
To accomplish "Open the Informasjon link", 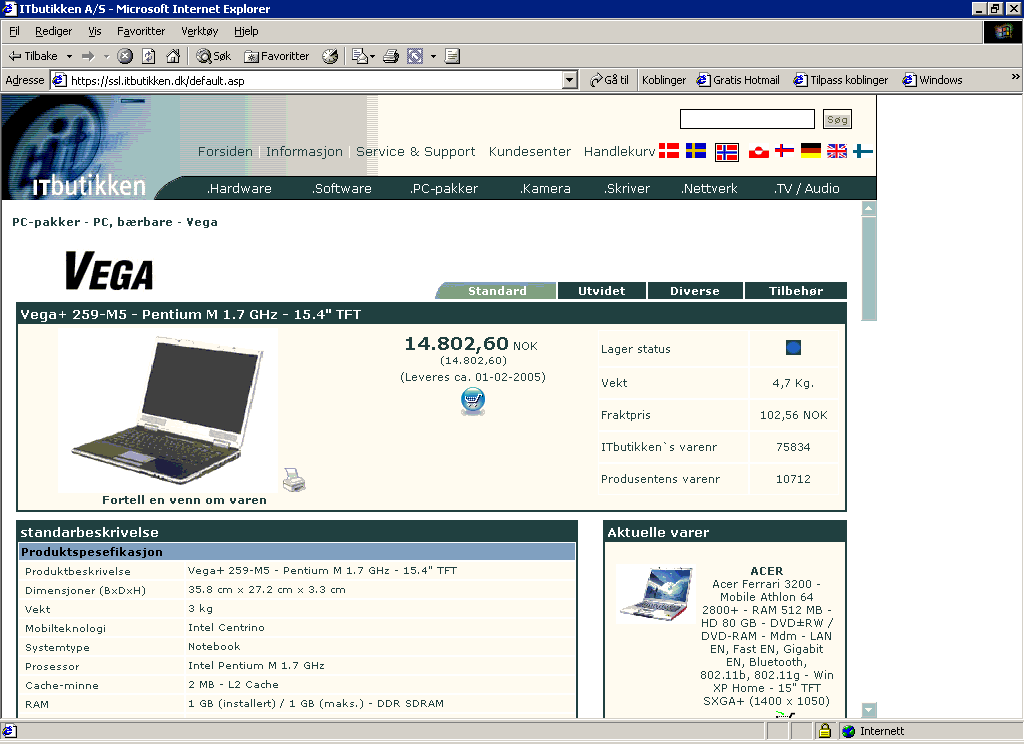I will point(304,152).
